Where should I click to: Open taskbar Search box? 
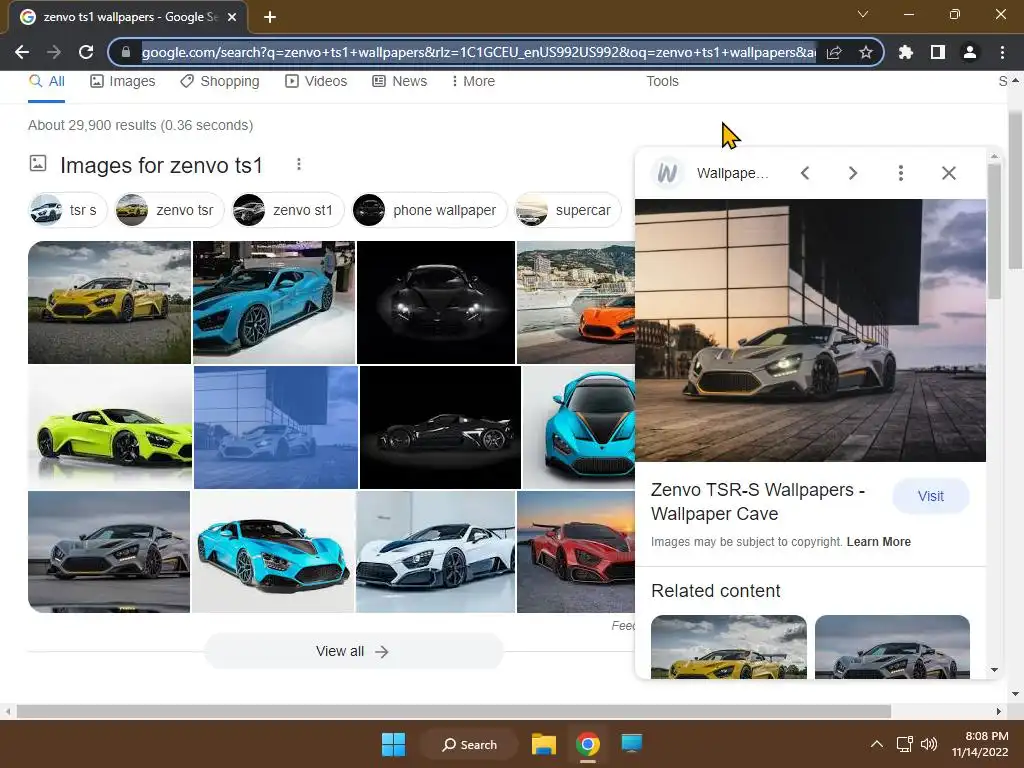[x=470, y=744]
